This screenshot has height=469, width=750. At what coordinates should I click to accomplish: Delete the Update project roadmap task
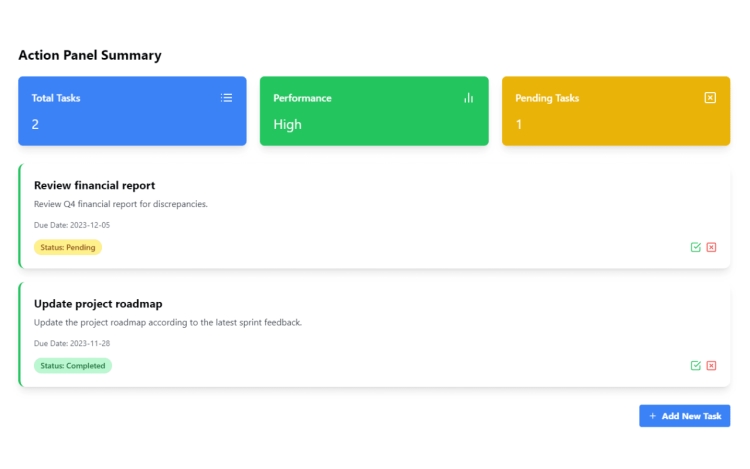pos(711,366)
